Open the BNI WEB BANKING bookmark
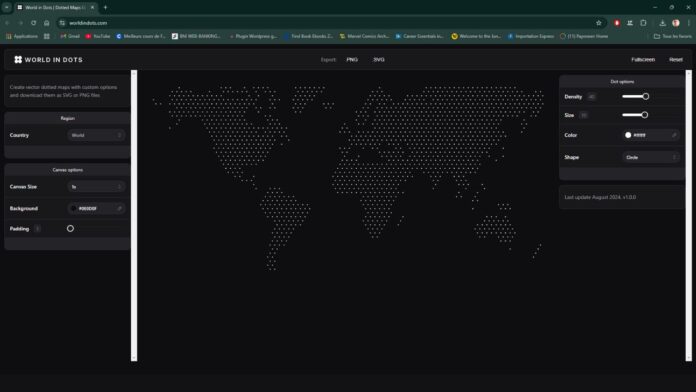Viewport: 696px width, 392px height. click(x=196, y=36)
